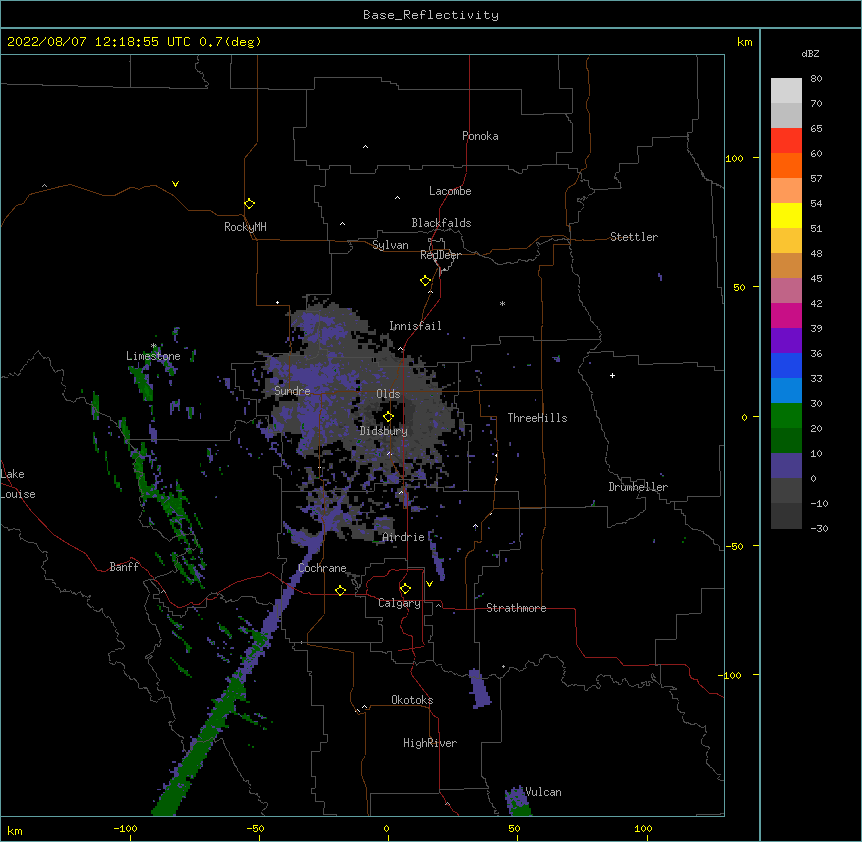
Task: Select the yellow diamond marker south of RedDeer
Action: click(x=425, y=281)
